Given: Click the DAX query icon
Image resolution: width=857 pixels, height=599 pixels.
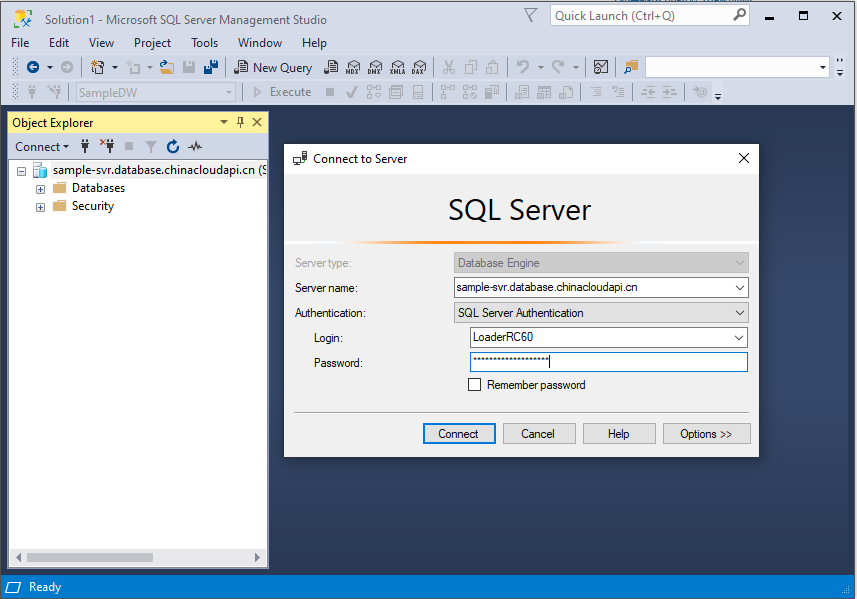Looking at the screenshot, I should click(x=418, y=67).
